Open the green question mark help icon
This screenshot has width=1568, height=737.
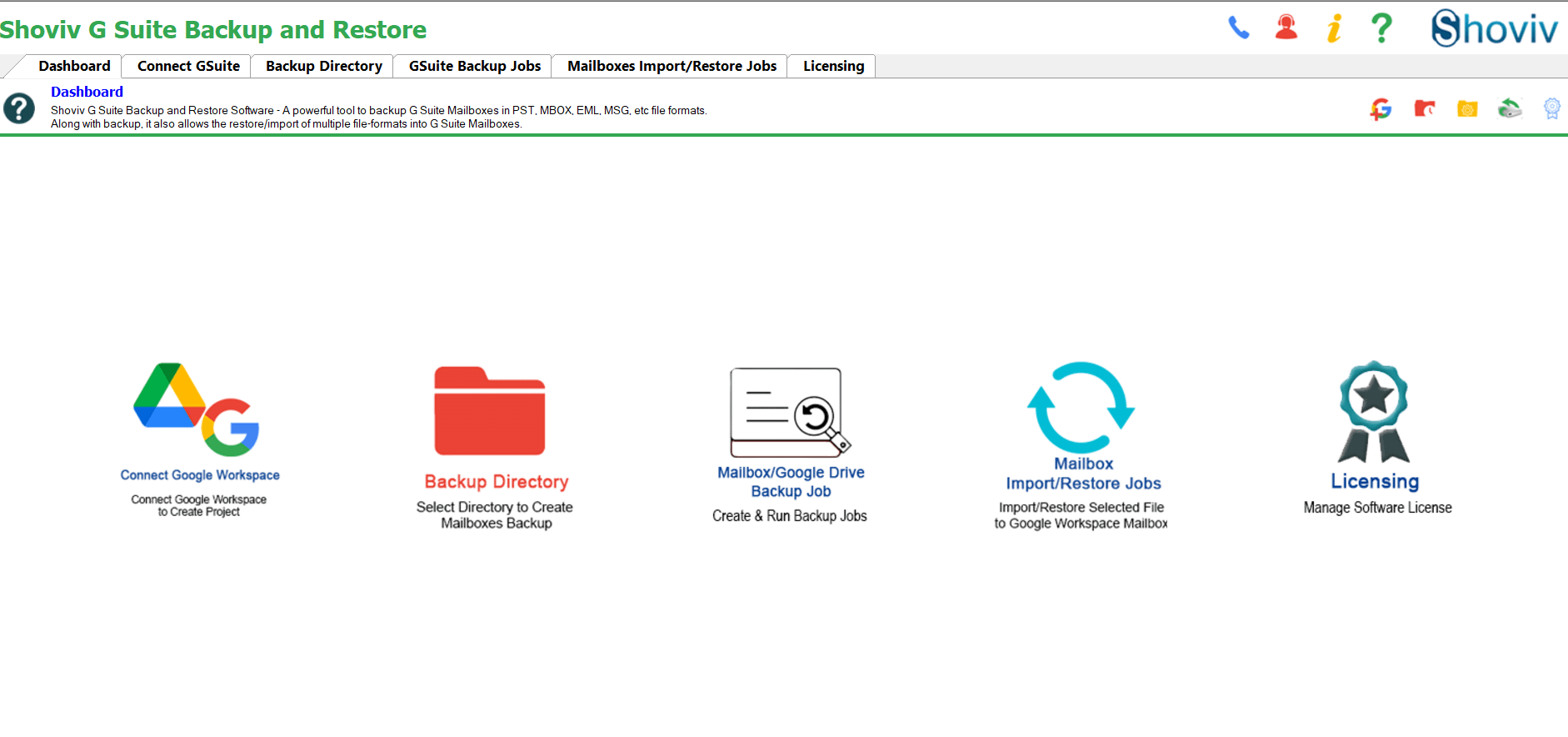(x=1381, y=28)
